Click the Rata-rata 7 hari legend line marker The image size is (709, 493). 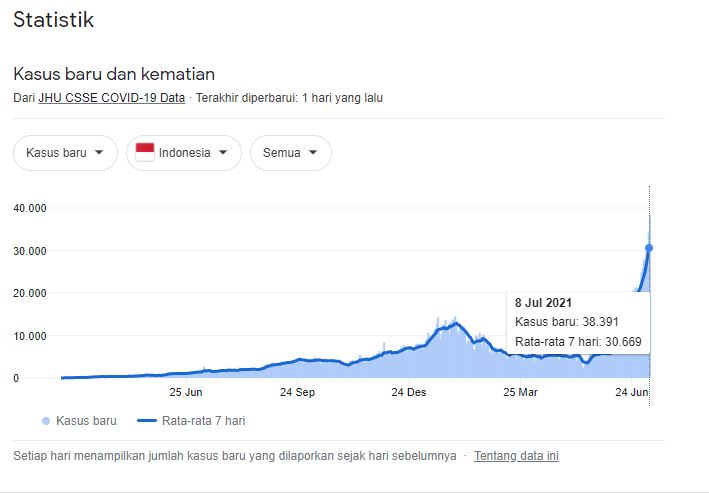coord(147,421)
